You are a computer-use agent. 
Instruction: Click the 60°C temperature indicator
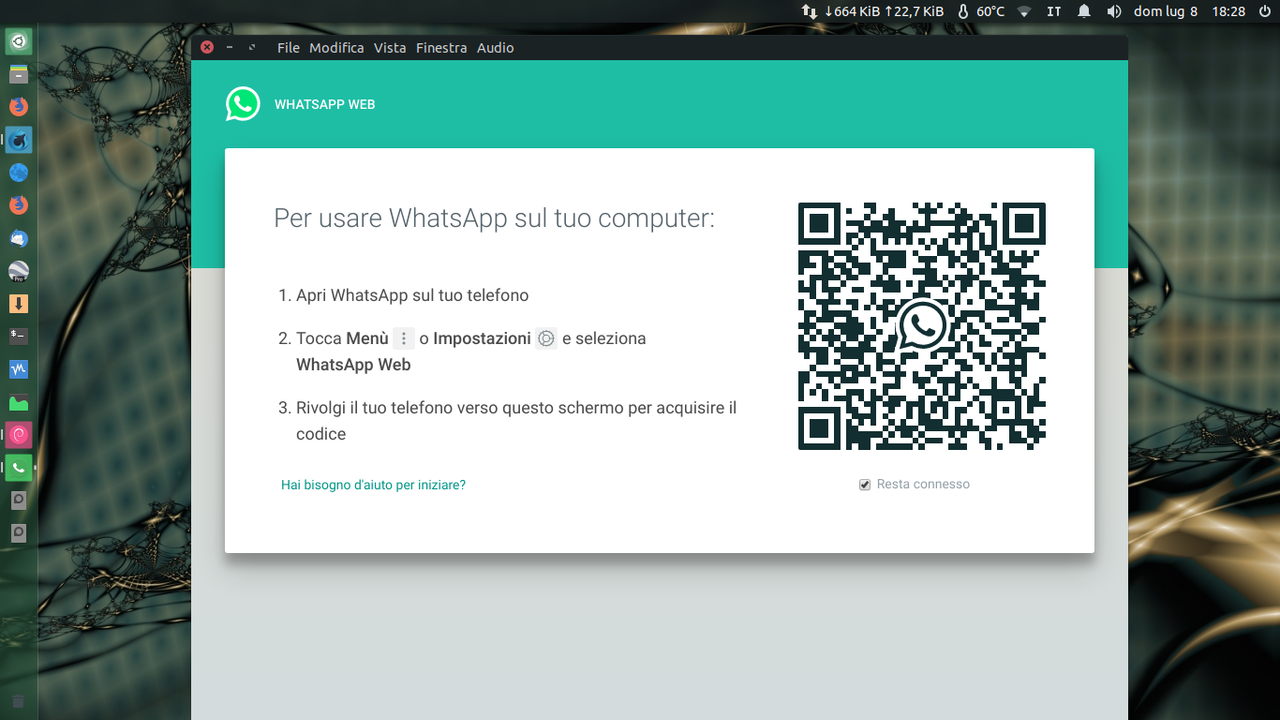click(x=980, y=11)
